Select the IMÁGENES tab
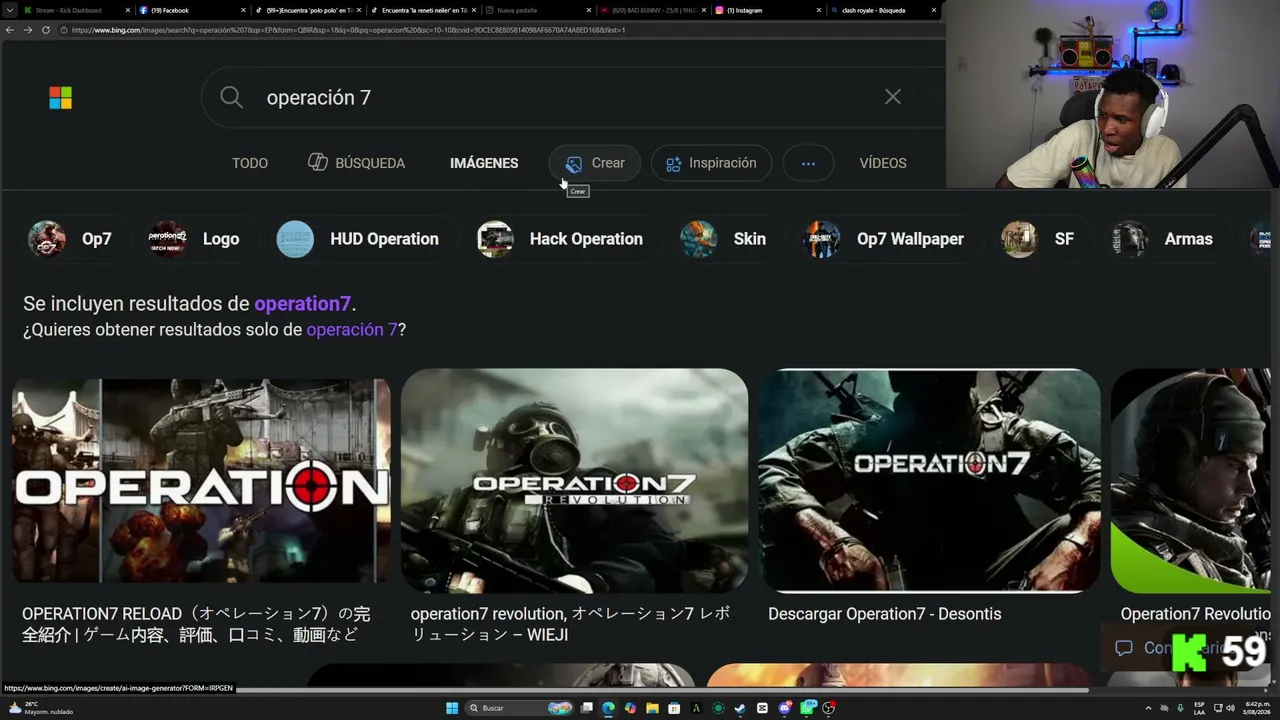Image resolution: width=1280 pixels, height=720 pixels. click(484, 163)
